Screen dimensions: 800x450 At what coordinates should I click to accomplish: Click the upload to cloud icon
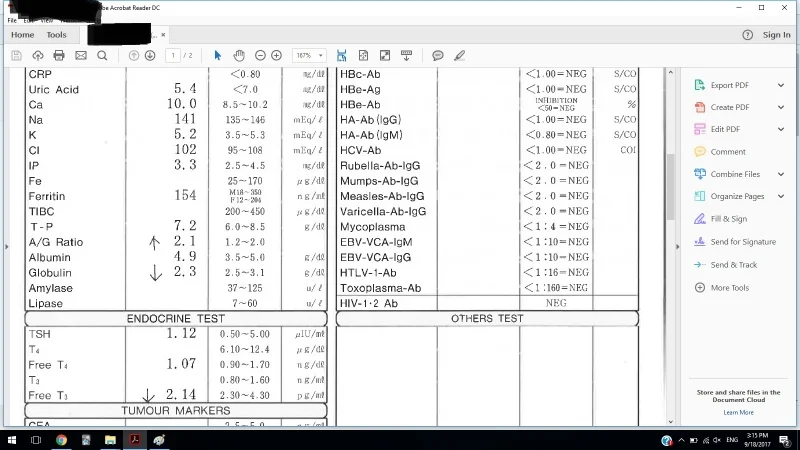click(38, 56)
